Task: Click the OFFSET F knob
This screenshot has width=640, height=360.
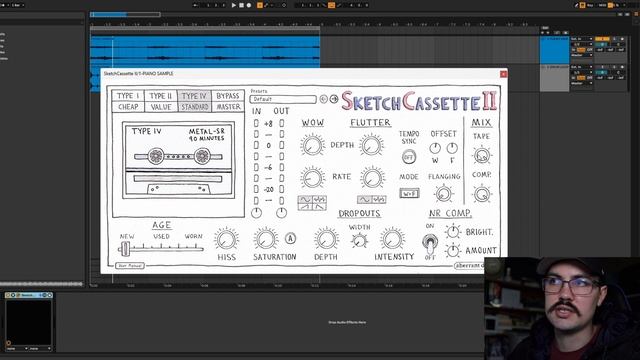Action: click(452, 148)
